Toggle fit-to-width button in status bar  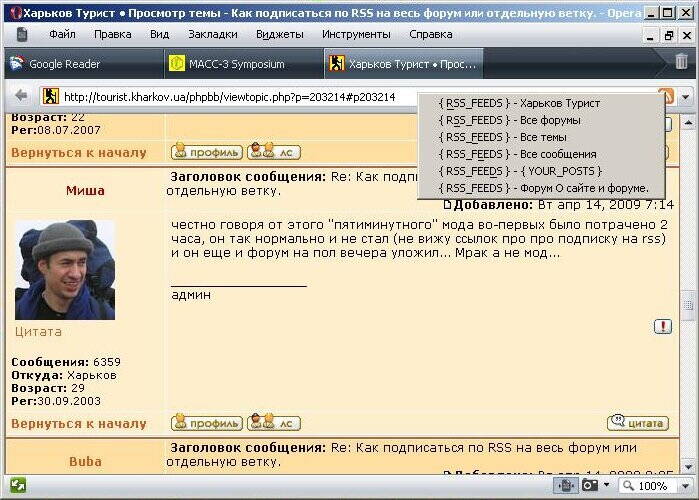click(x=567, y=486)
